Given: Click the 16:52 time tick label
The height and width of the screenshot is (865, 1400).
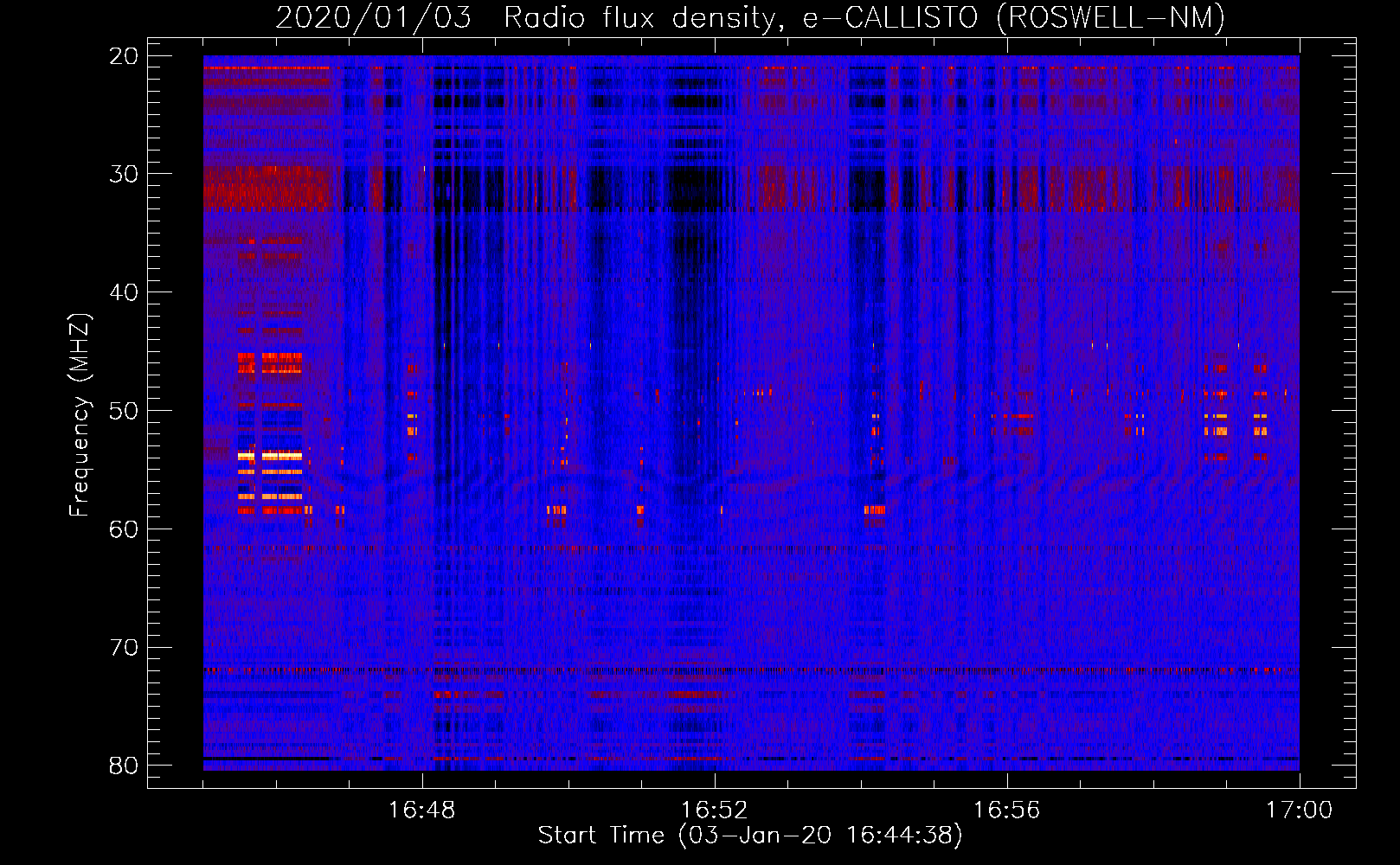Looking at the screenshot, I should coord(715,811).
